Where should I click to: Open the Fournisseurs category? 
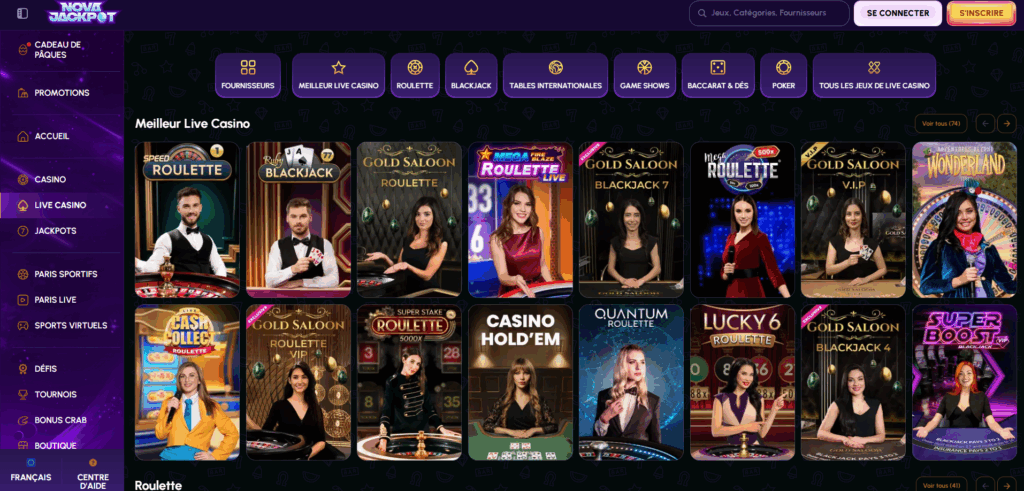pyautogui.click(x=248, y=76)
